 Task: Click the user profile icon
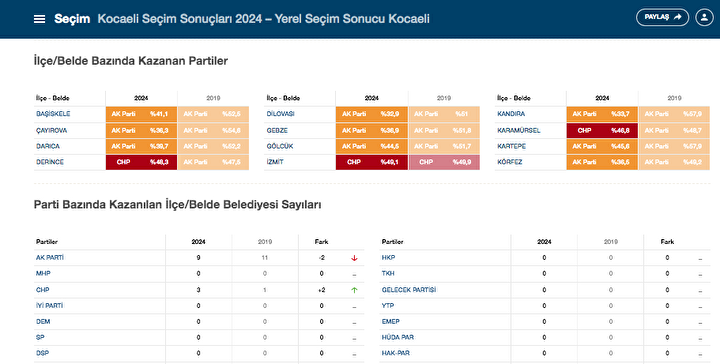click(704, 17)
